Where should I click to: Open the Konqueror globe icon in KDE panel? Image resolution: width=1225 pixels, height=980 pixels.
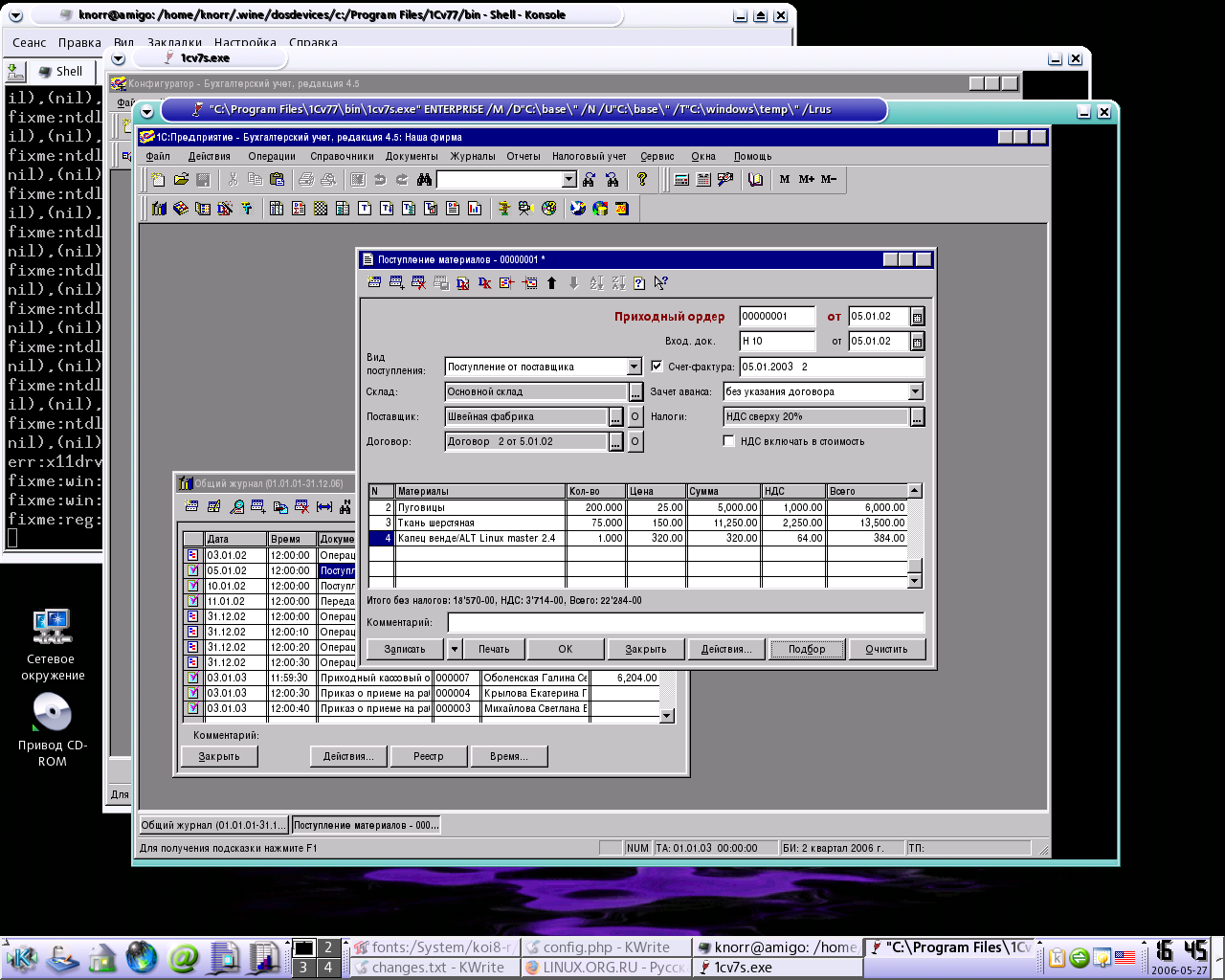[x=142, y=957]
